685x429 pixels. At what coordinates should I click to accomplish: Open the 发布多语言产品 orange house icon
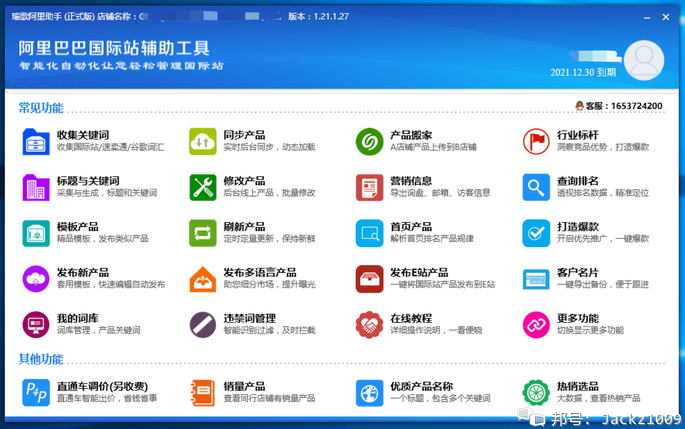coord(203,279)
